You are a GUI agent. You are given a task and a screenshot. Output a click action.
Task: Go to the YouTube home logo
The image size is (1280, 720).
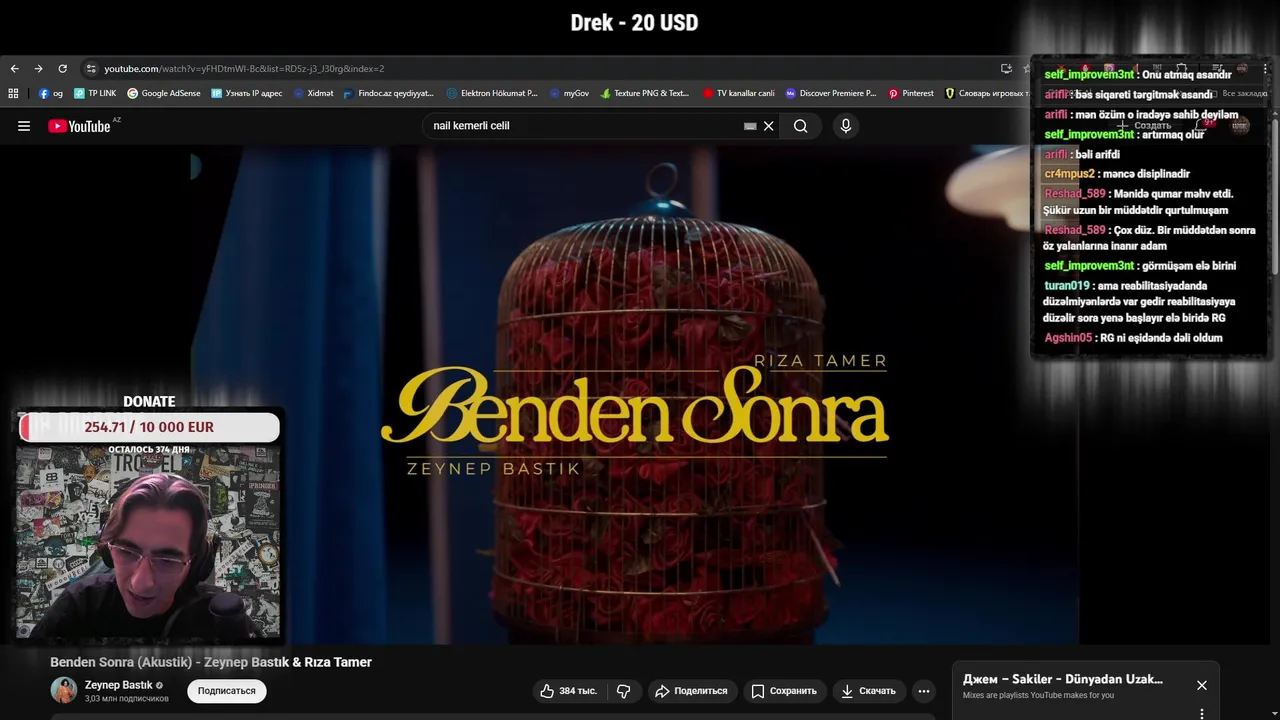pos(79,126)
